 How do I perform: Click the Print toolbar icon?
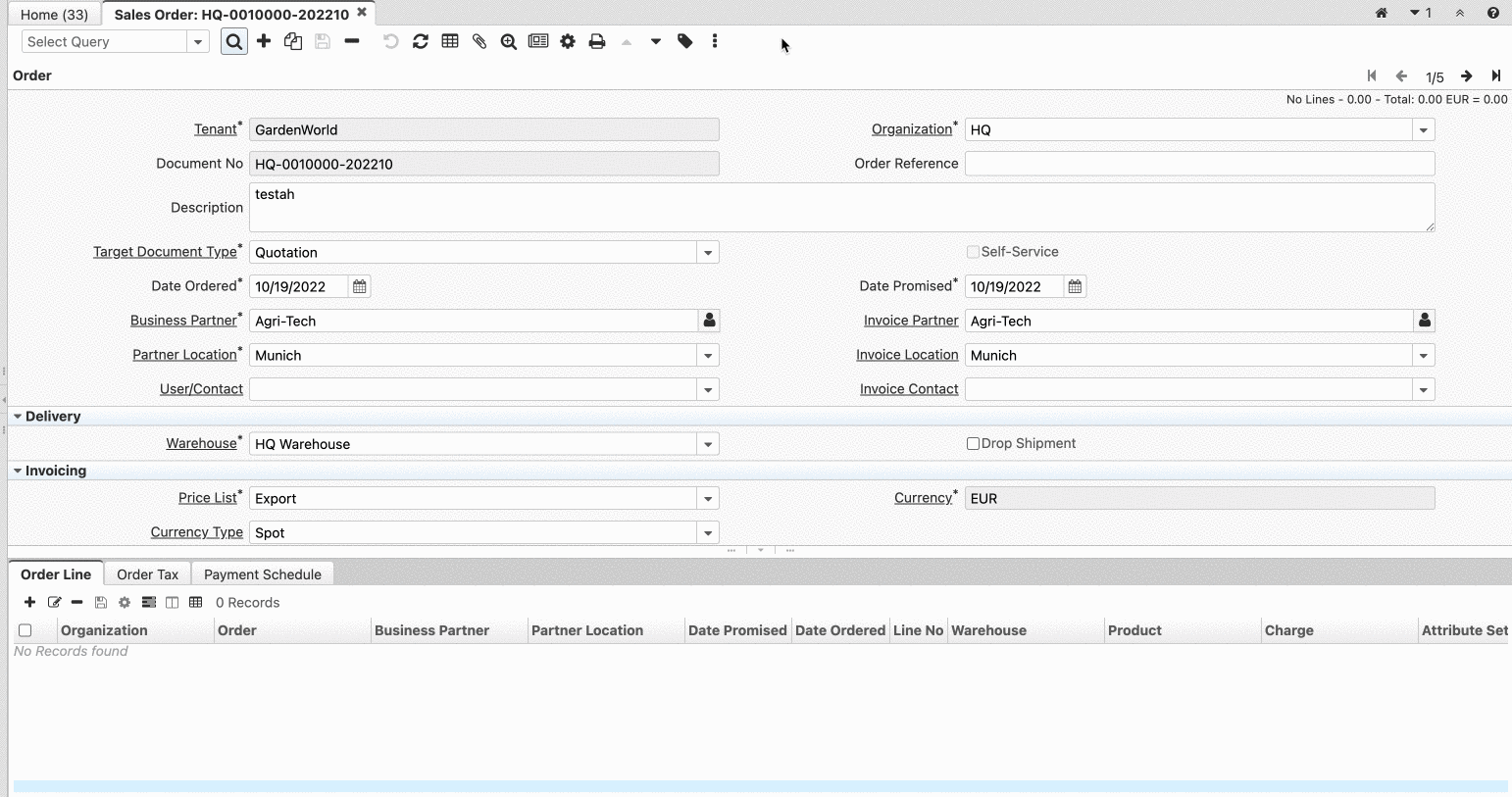[597, 41]
